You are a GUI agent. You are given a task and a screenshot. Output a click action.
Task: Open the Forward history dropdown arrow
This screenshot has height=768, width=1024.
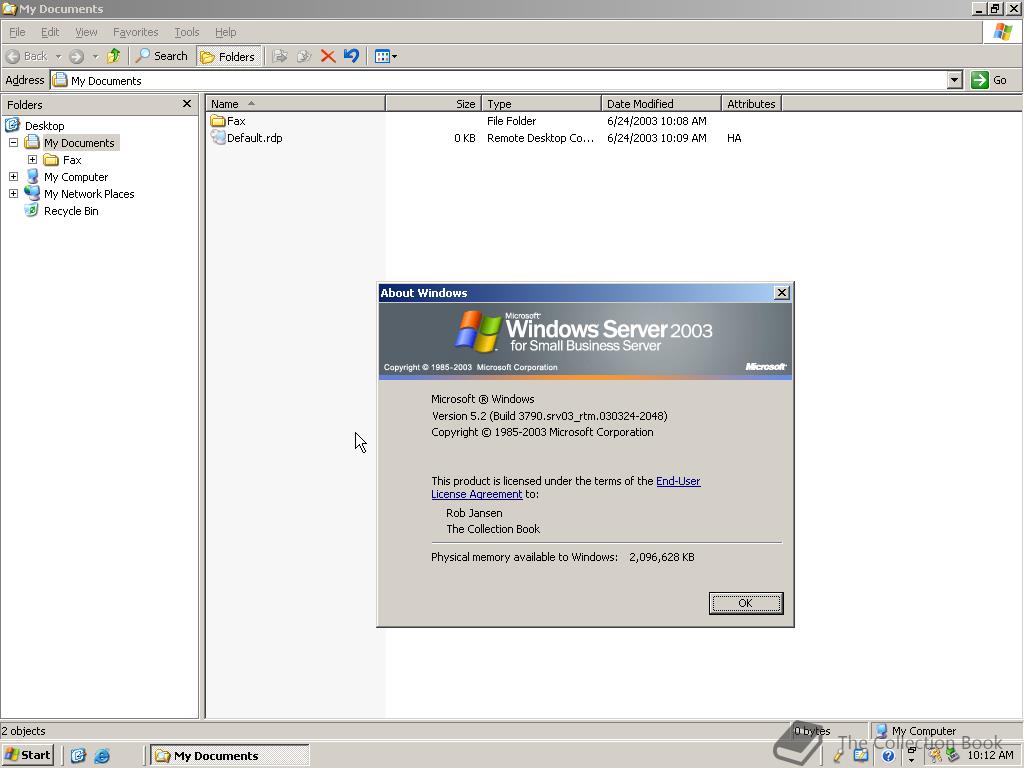[x=95, y=56]
